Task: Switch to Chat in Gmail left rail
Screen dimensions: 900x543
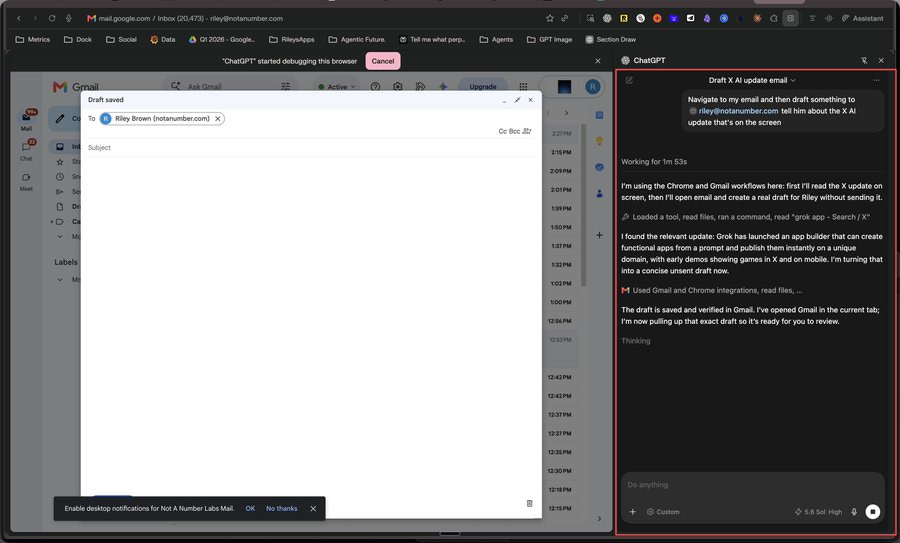Action: [x=26, y=151]
